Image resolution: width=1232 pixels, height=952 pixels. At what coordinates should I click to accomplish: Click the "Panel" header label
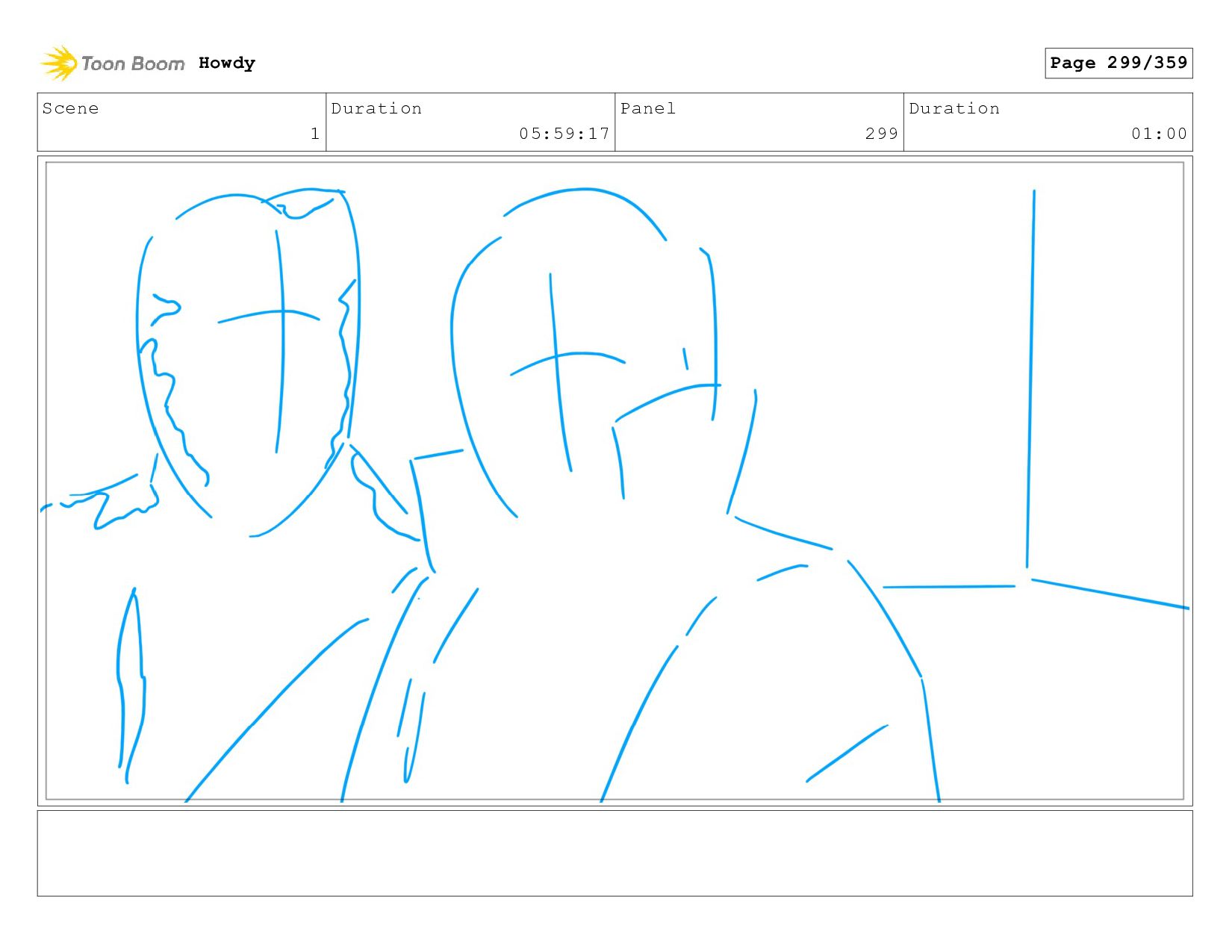[648, 108]
